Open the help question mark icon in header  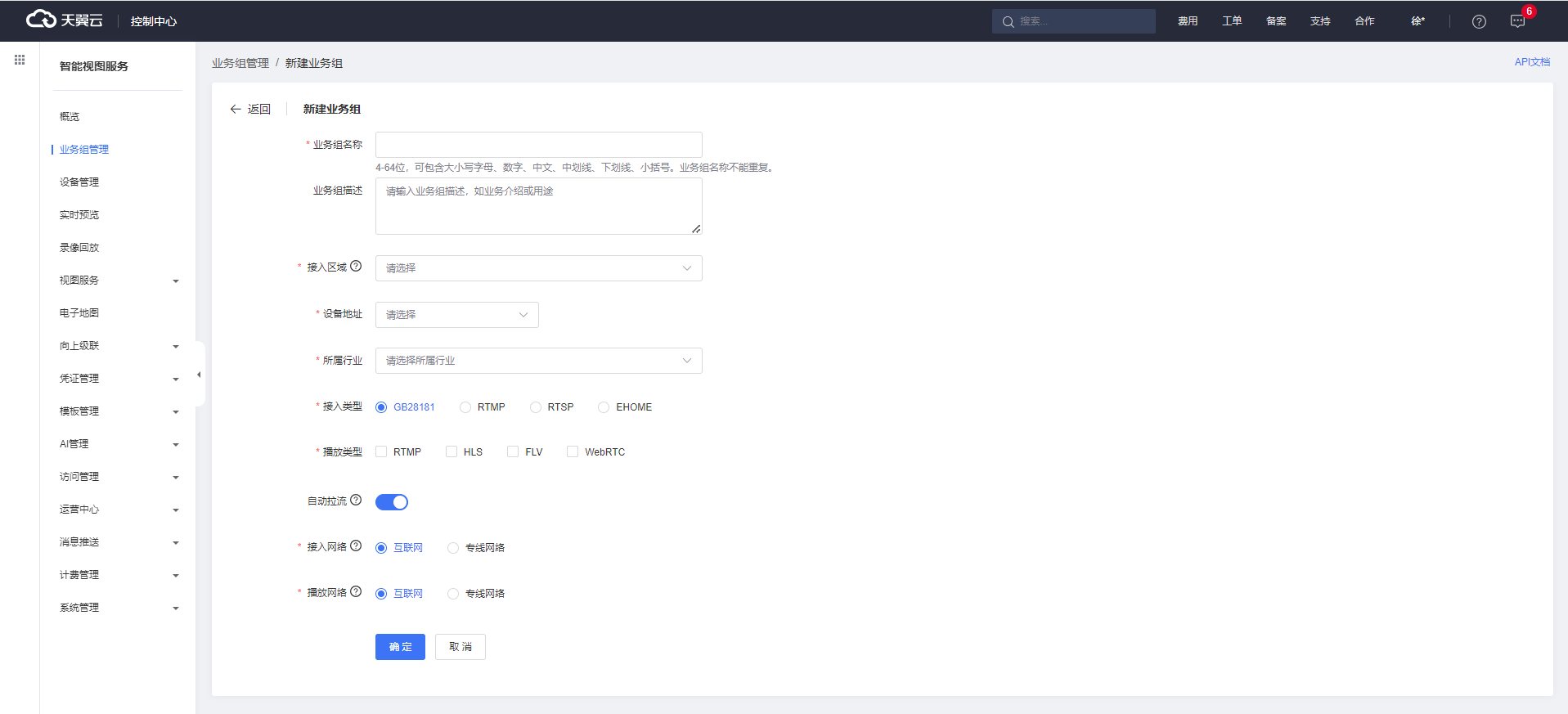[x=1478, y=21]
